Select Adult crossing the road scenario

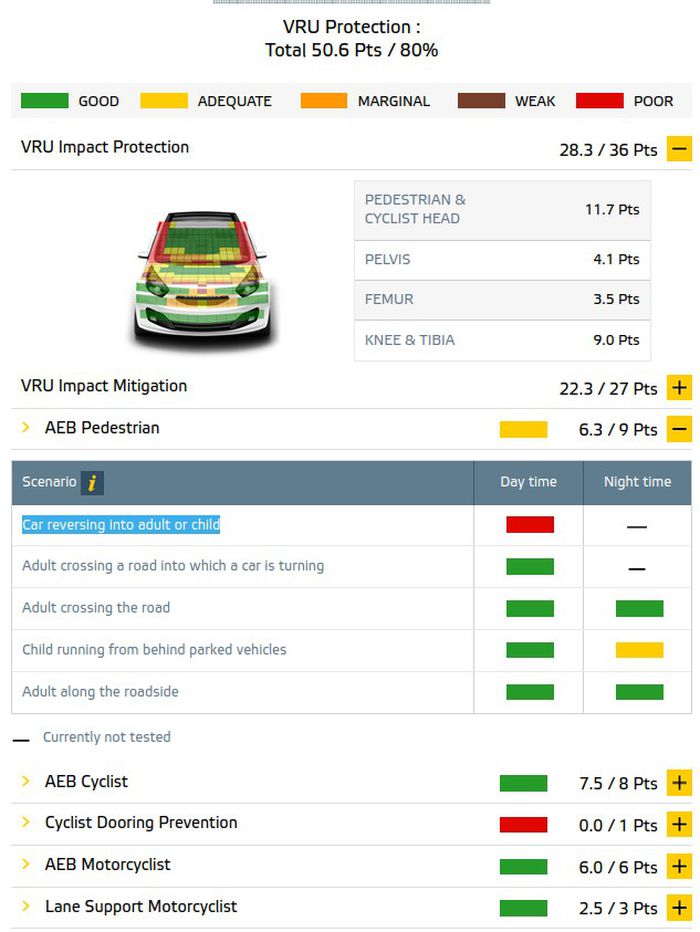coord(96,608)
